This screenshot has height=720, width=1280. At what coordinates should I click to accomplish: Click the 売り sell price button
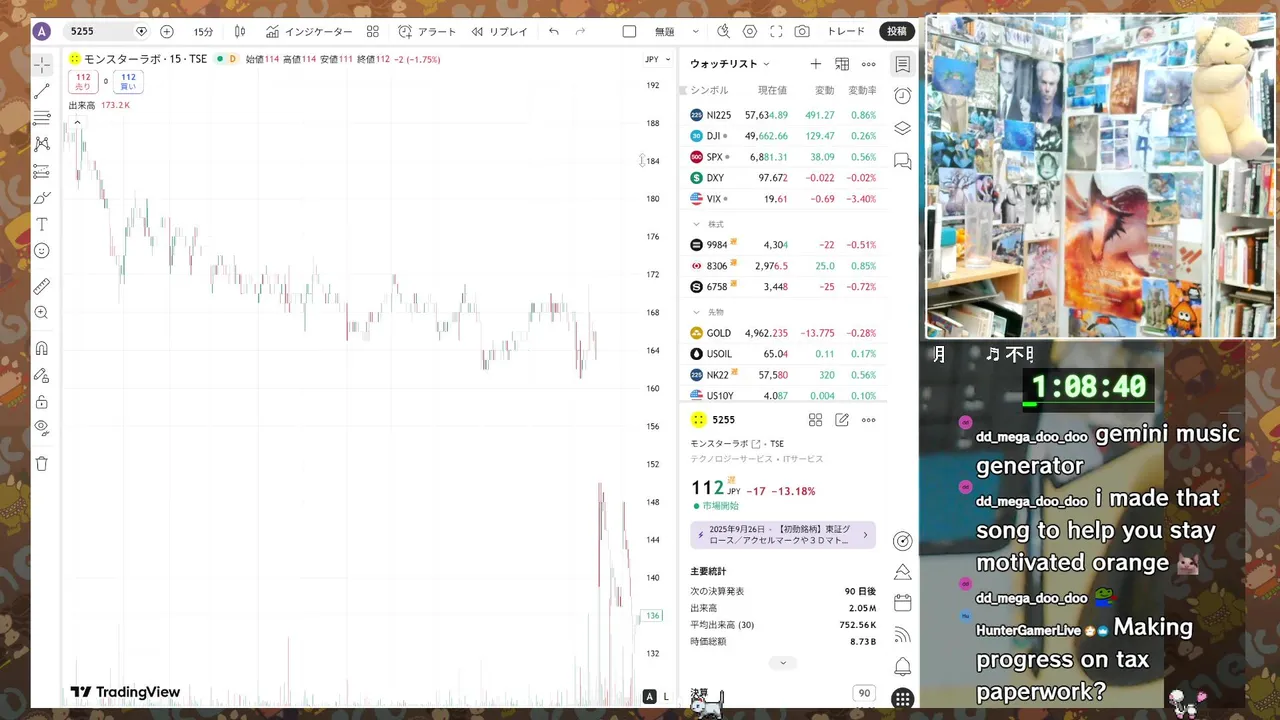(83, 82)
